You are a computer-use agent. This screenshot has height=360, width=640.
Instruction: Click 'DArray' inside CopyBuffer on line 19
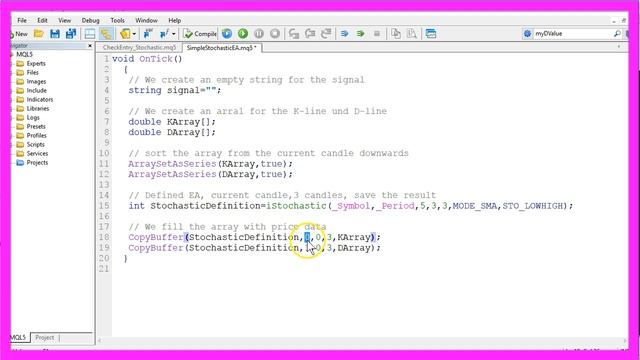pyautogui.click(x=354, y=248)
